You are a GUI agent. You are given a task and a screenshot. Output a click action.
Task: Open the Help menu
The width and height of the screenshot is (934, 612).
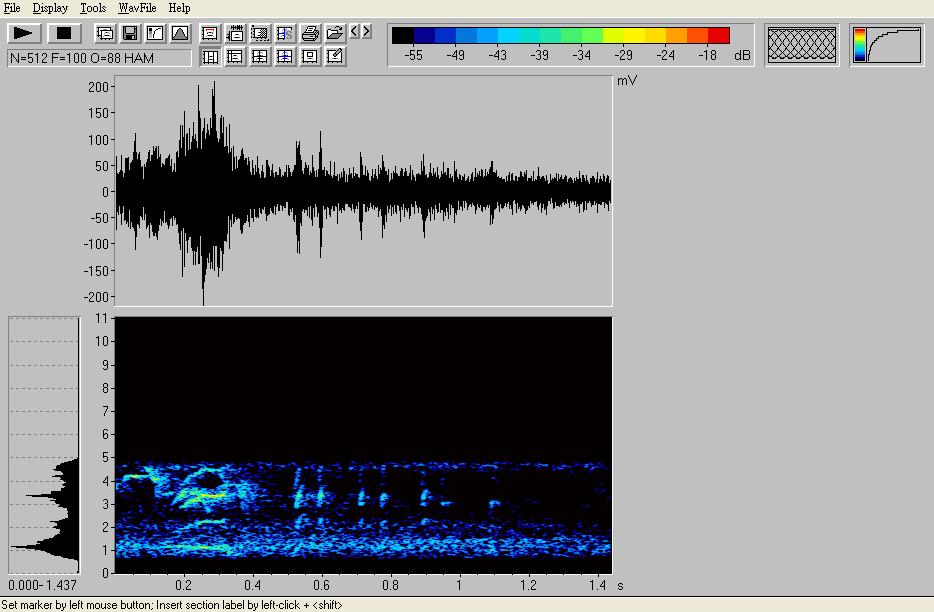(179, 8)
